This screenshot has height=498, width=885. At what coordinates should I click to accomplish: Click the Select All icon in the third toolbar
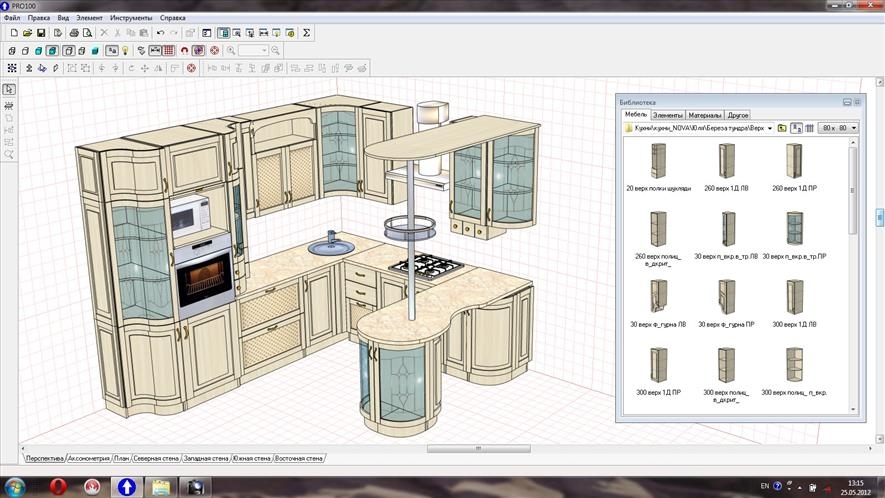point(12,68)
